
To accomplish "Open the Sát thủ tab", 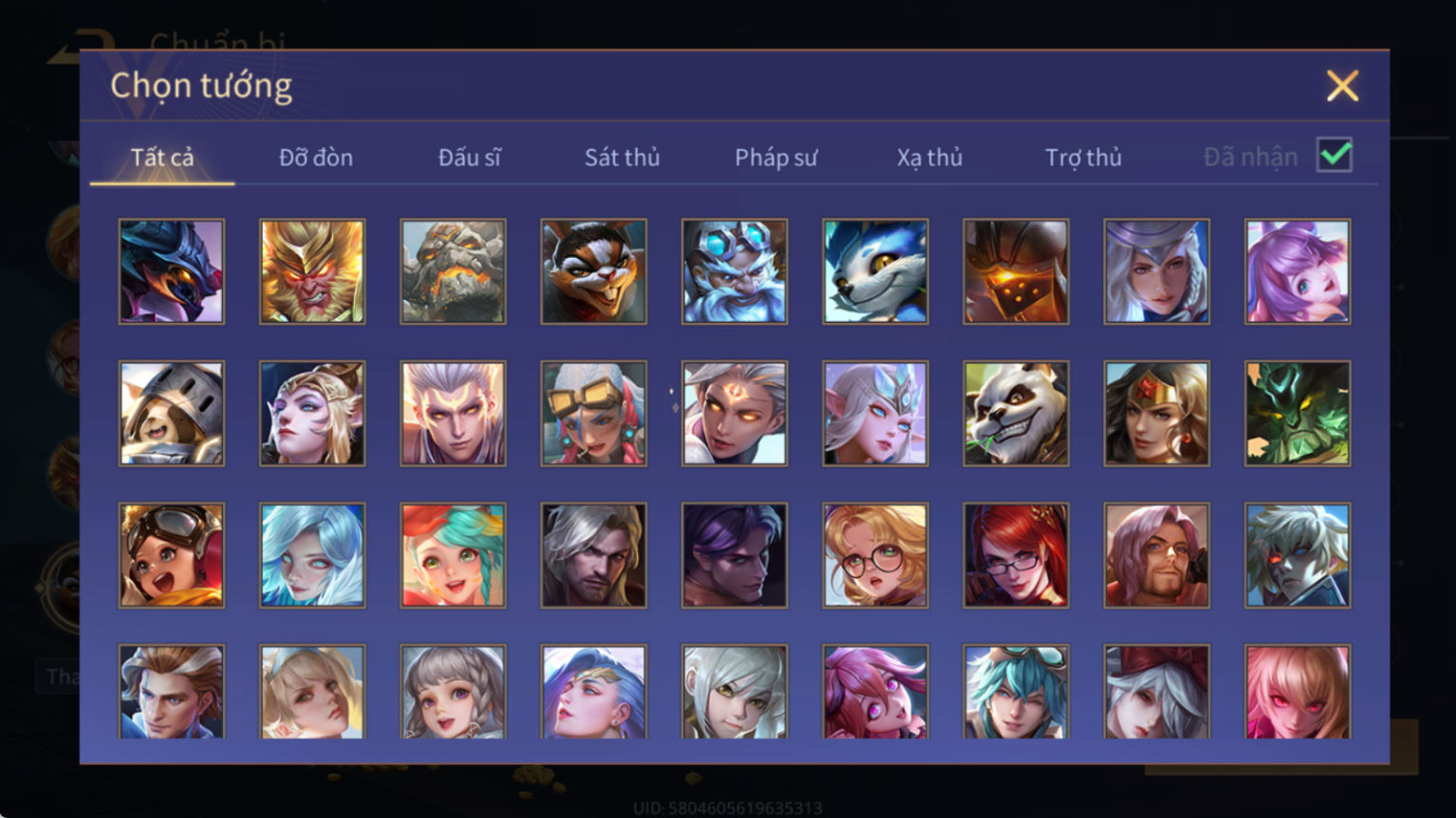I will [x=622, y=158].
